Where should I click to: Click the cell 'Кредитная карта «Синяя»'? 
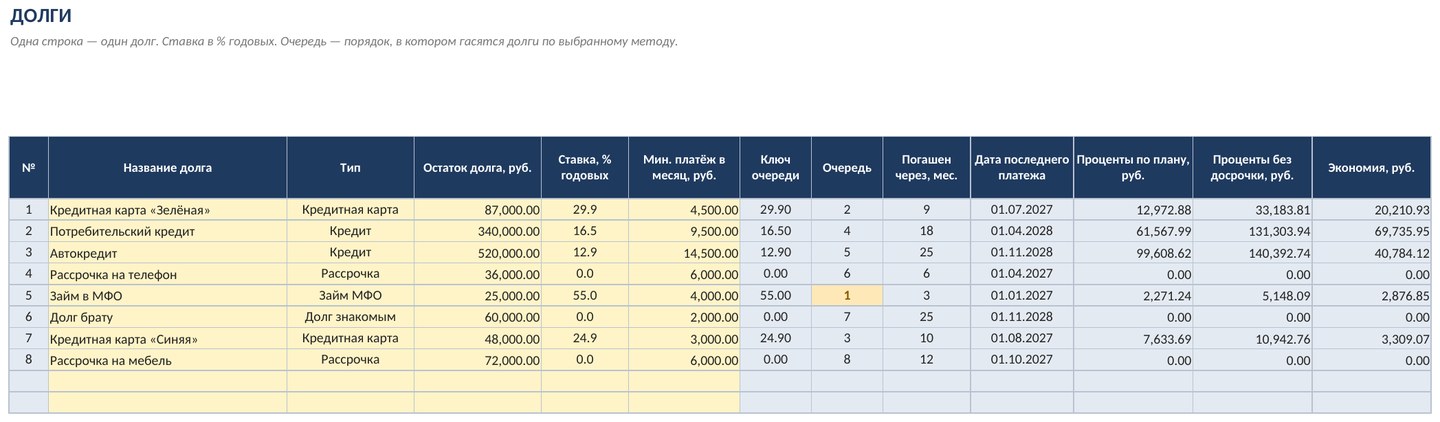[x=167, y=338]
